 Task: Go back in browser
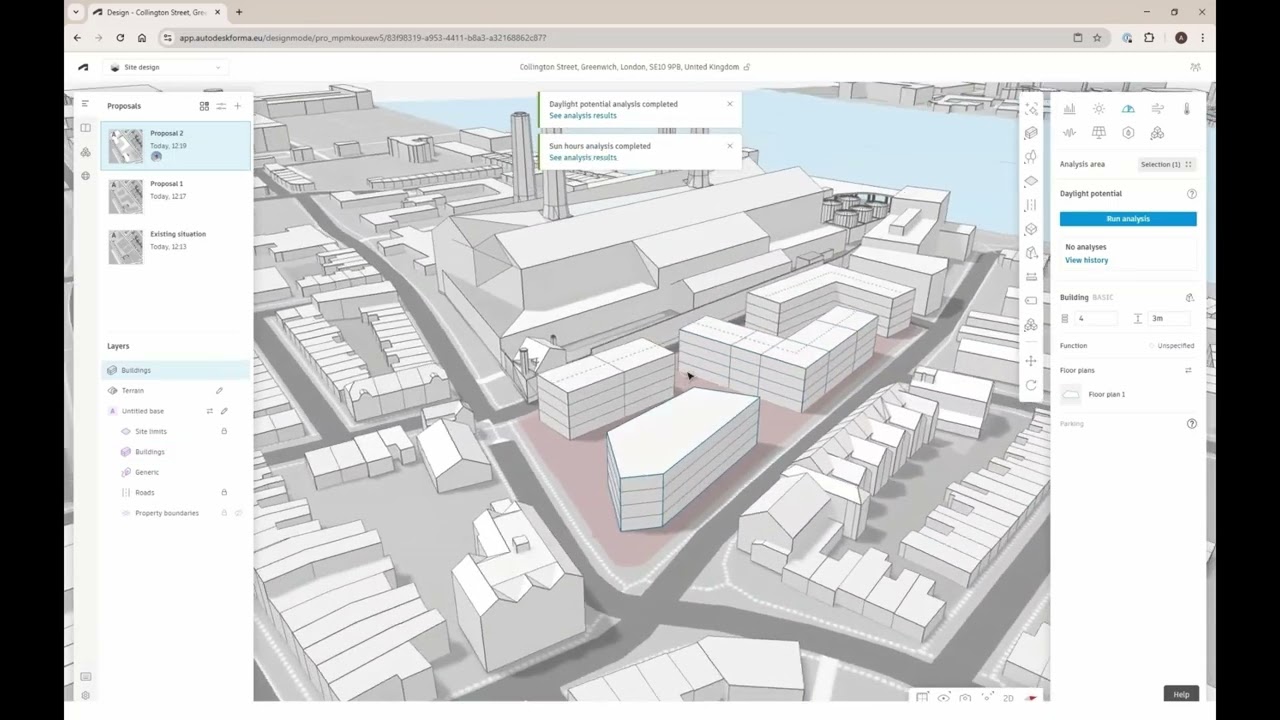coord(77,38)
